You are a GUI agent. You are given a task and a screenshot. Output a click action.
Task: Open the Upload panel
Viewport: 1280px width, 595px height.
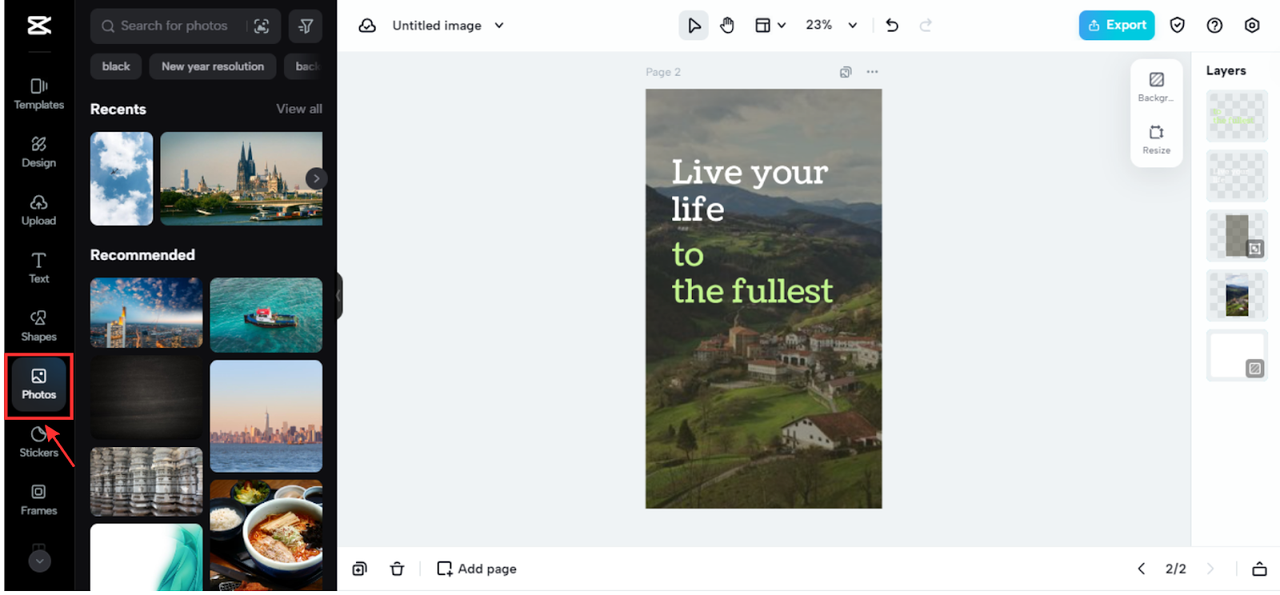[39, 210]
